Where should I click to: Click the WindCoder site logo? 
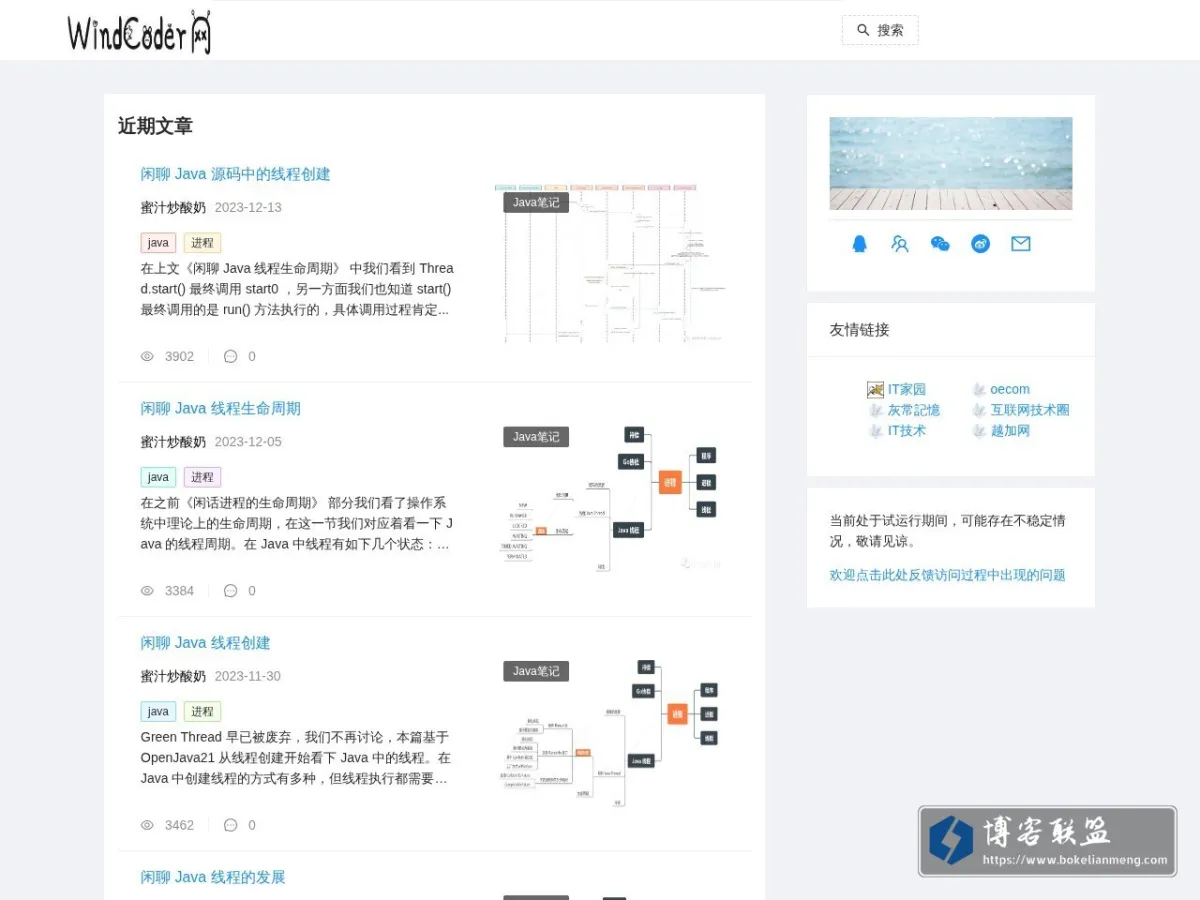pyautogui.click(x=139, y=32)
